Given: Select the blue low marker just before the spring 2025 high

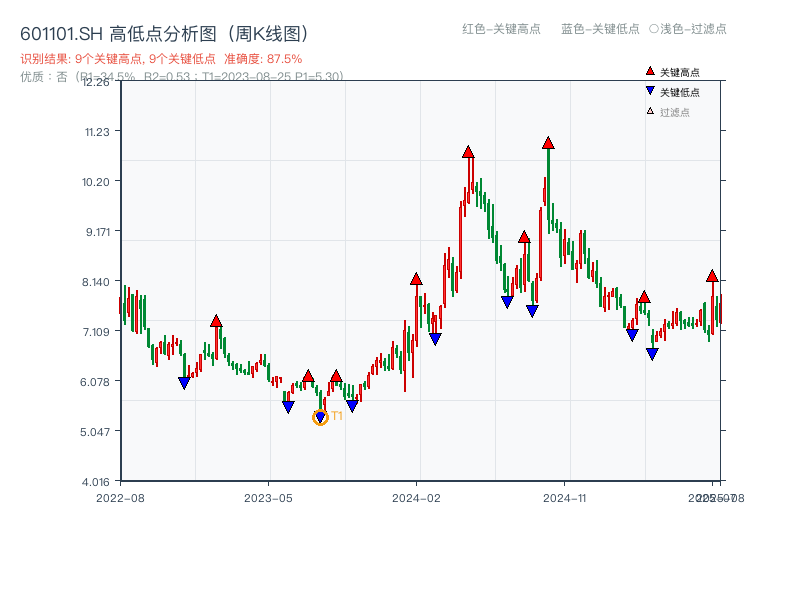Looking at the screenshot, I should pos(632,335).
